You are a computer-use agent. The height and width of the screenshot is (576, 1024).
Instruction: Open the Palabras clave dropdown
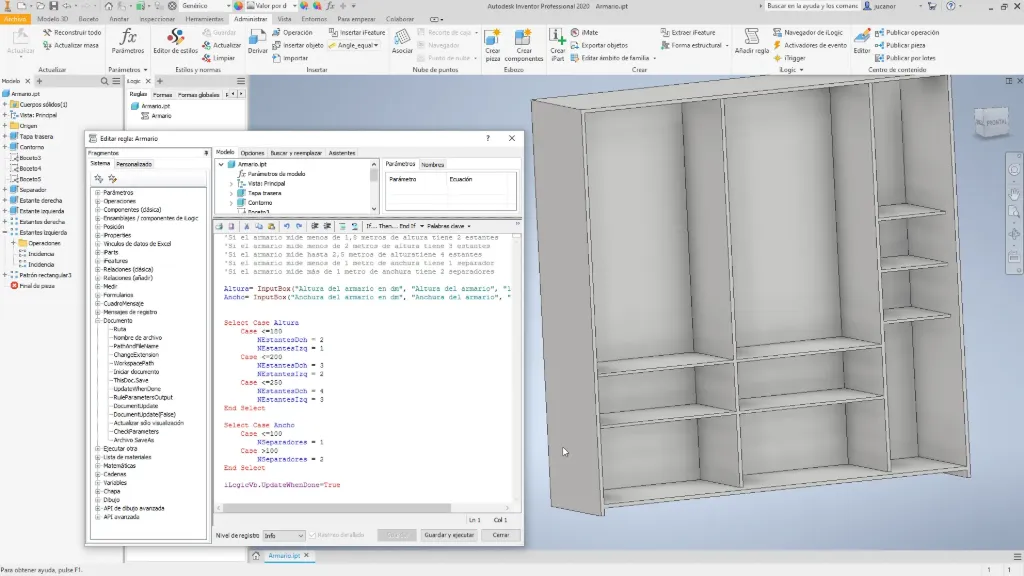(449, 226)
